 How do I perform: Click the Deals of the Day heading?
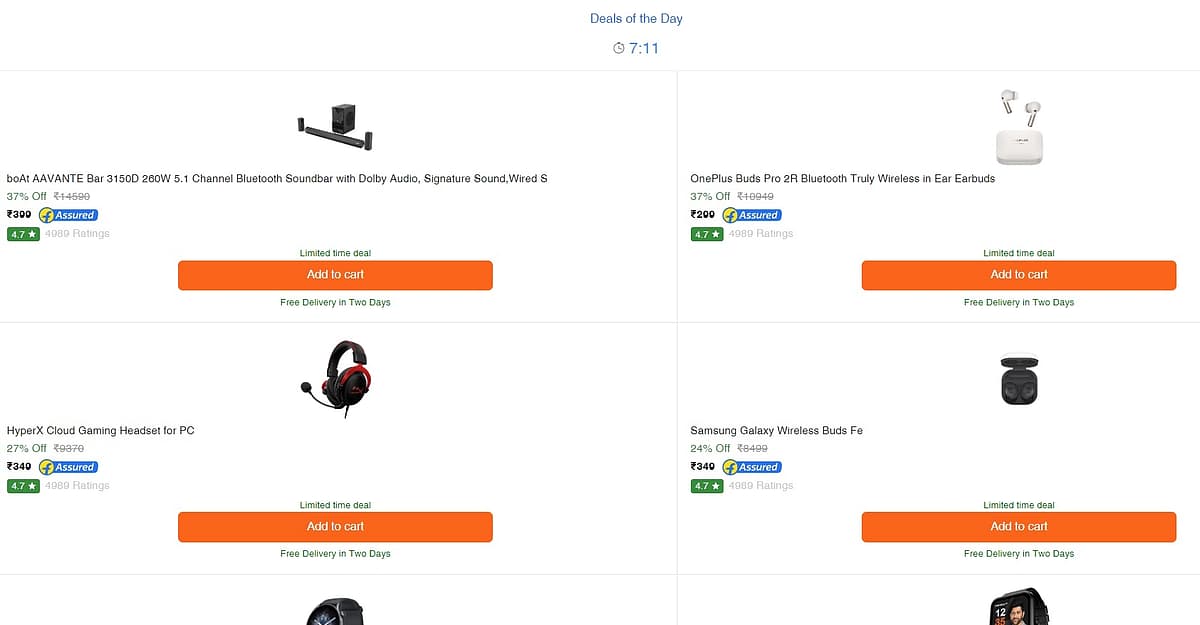636,19
